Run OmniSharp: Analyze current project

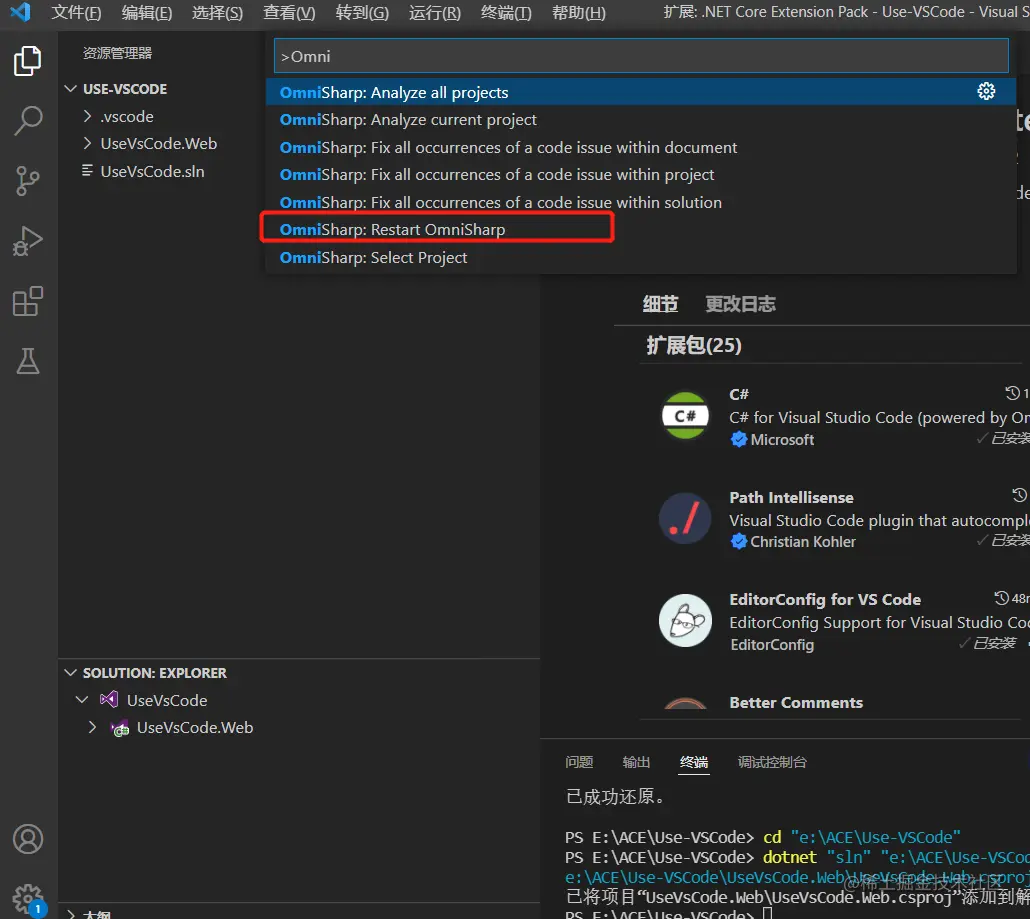click(x=640, y=120)
